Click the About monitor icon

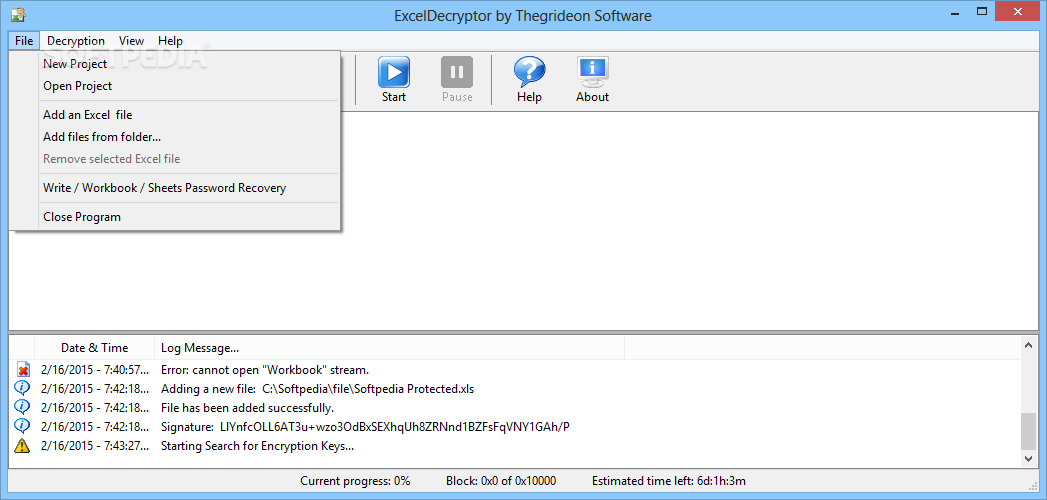tap(592, 72)
